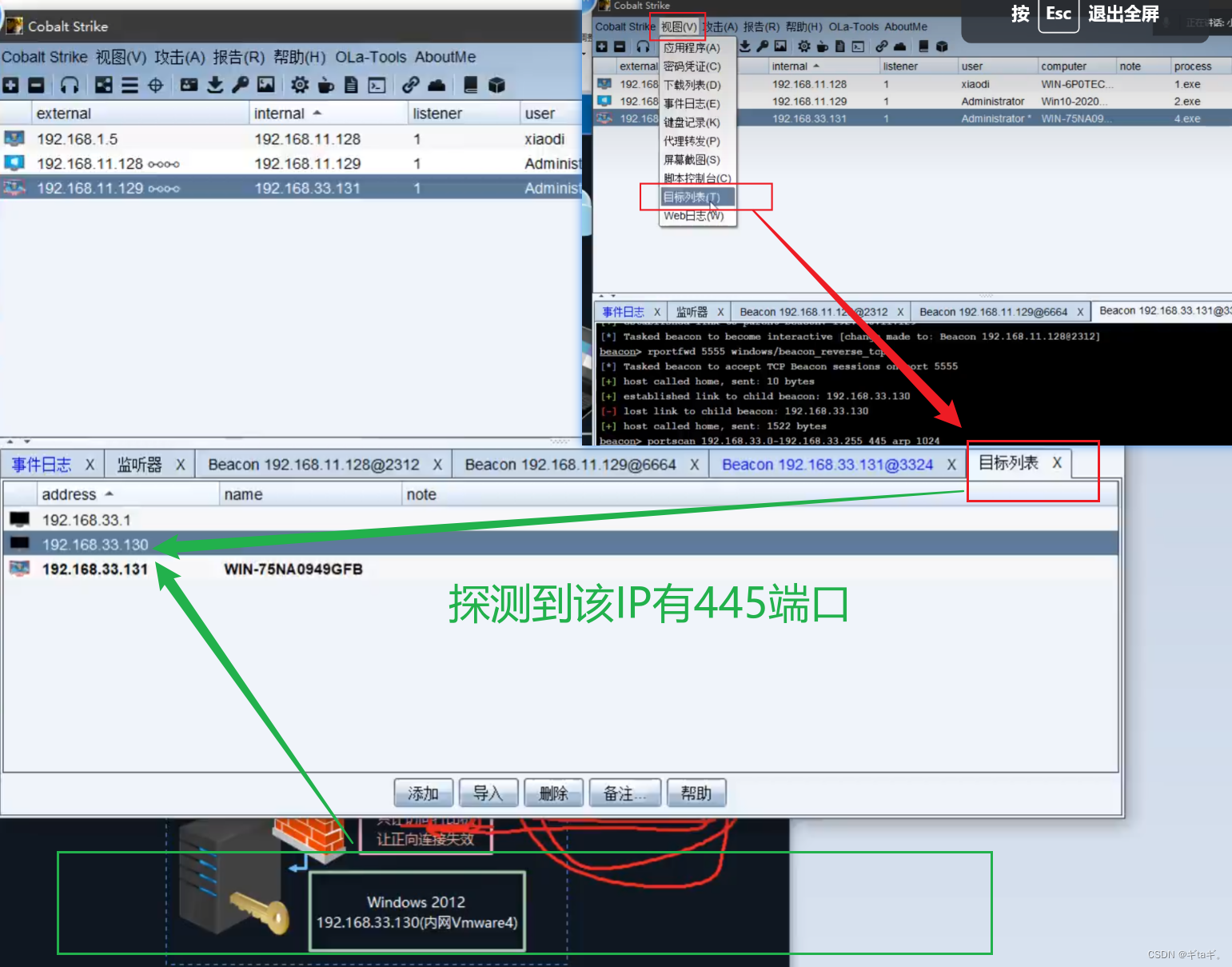Open 帮助(H) menu in left window
Screen dimensions: 1232x967
[x=300, y=57]
